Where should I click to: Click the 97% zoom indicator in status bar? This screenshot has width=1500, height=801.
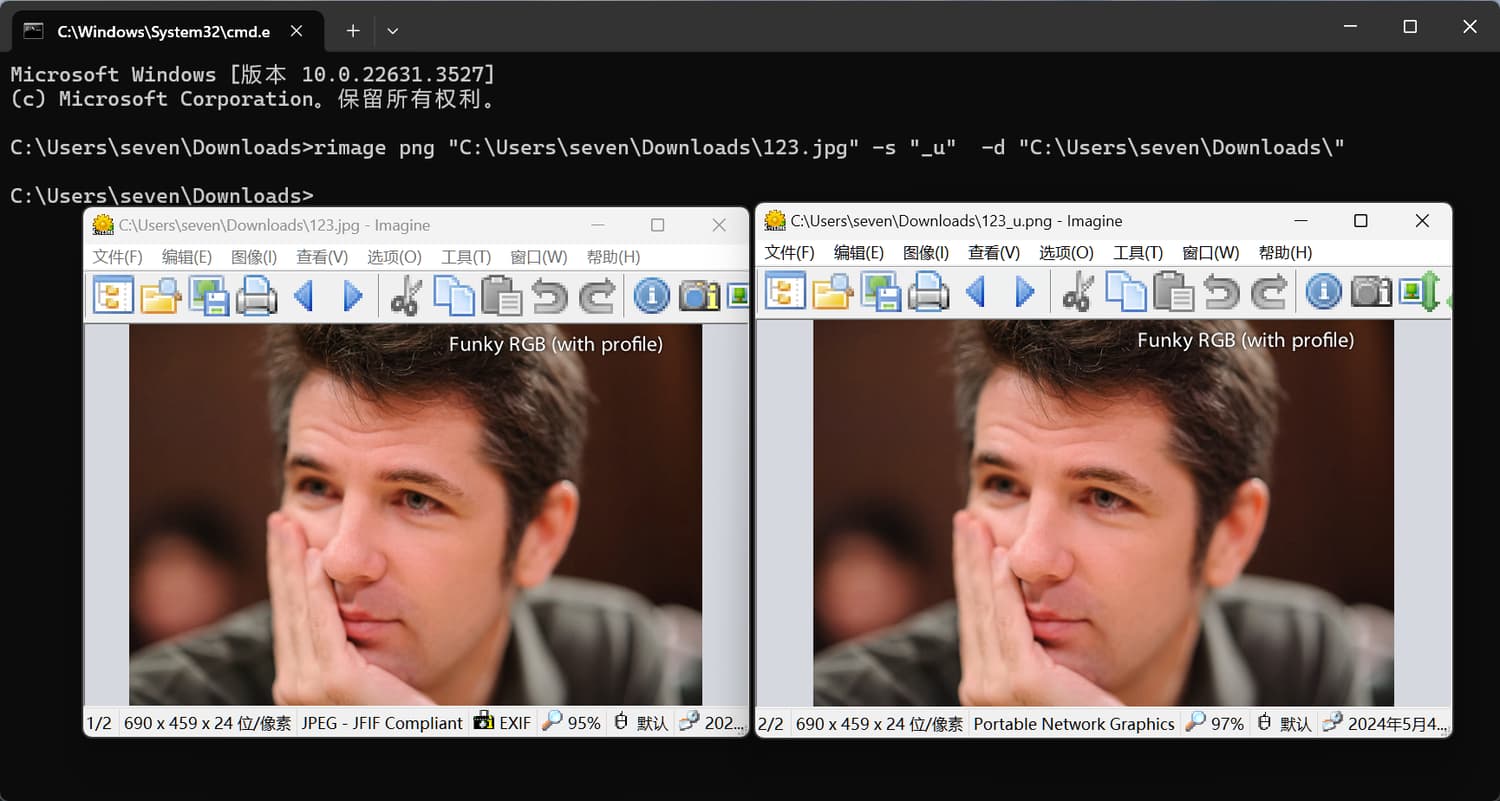click(x=1215, y=723)
